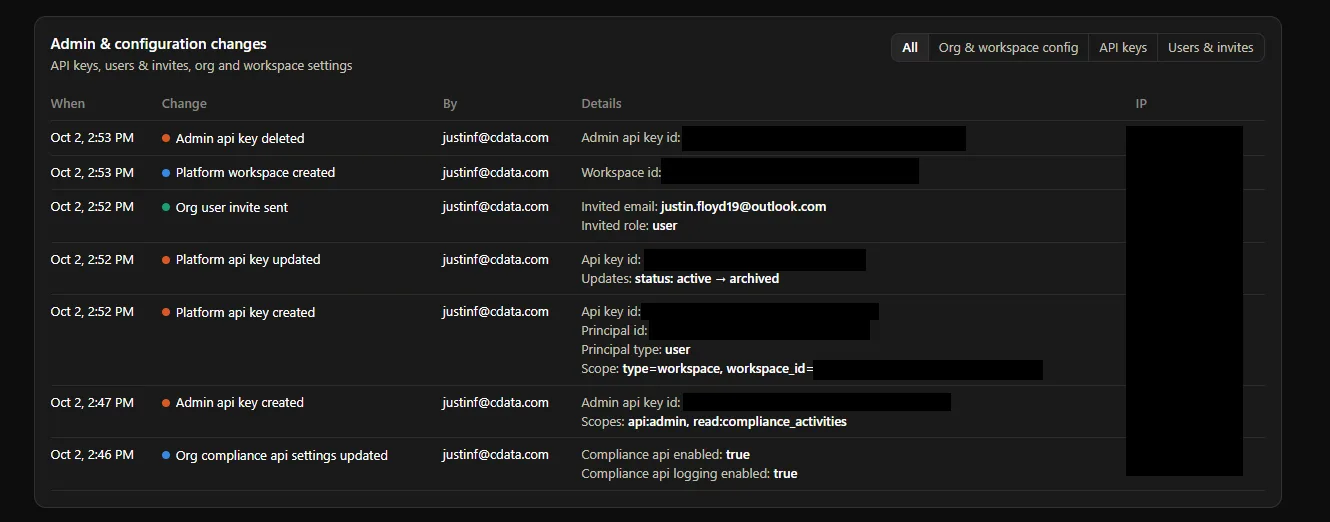Screen dimensions: 1330x522
Task: Select the All filter tab
Action: pos(910,48)
